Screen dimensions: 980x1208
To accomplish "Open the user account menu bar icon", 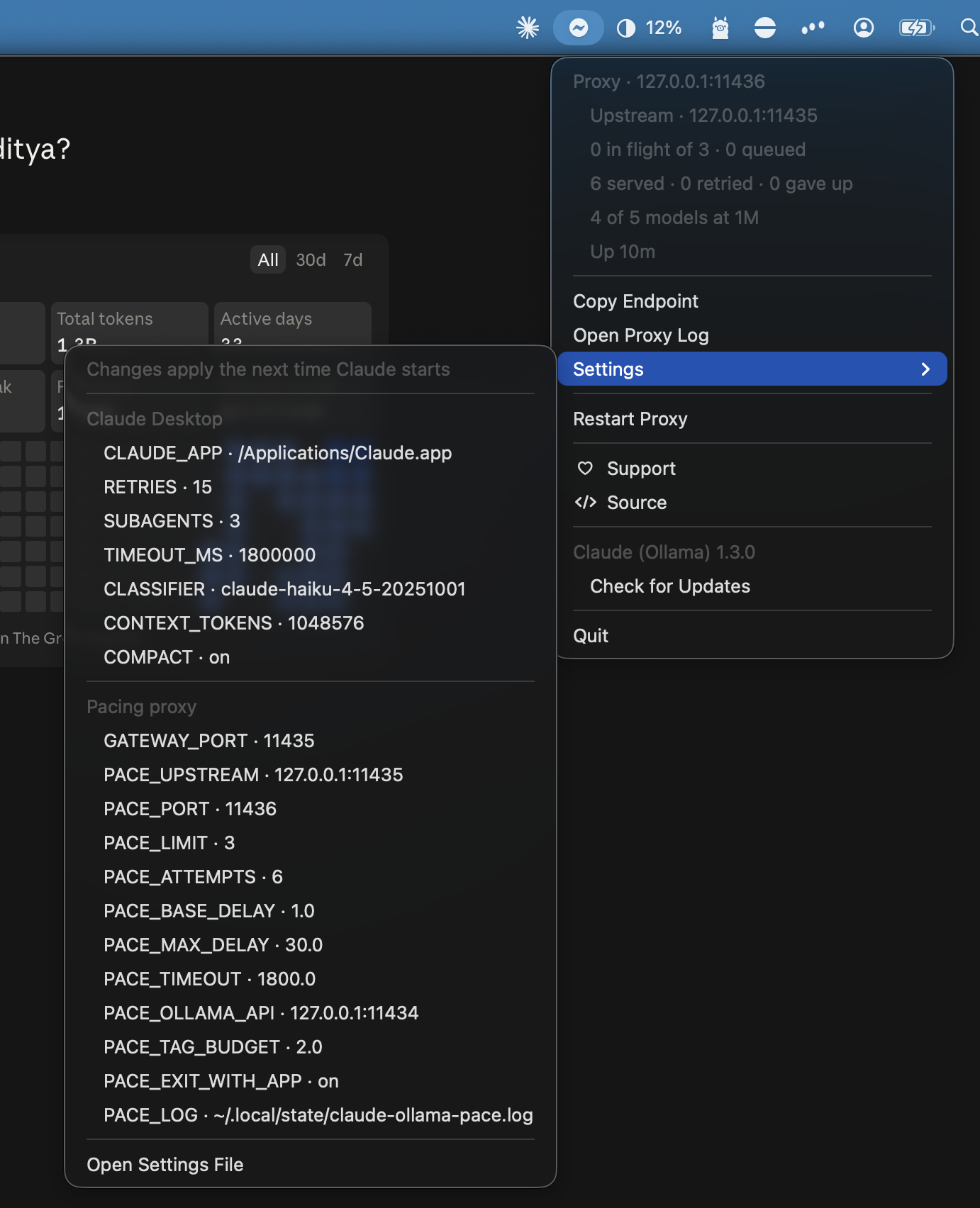I will (x=864, y=28).
